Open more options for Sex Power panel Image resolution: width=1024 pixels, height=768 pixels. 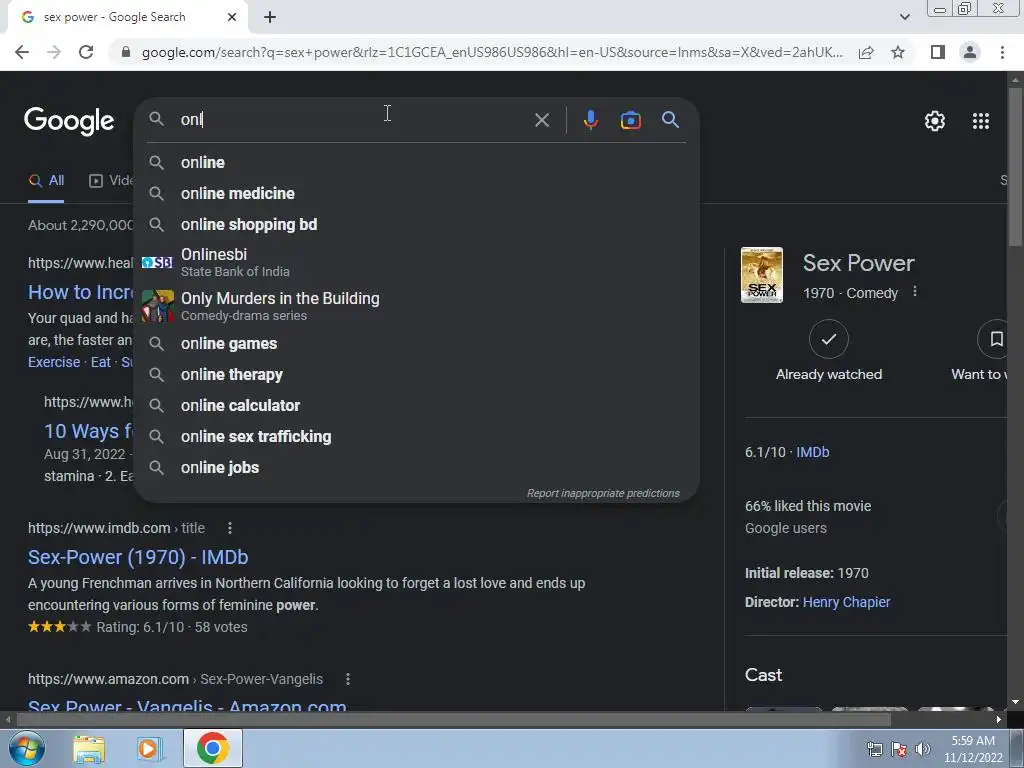pyautogui.click(x=914, y=291)
